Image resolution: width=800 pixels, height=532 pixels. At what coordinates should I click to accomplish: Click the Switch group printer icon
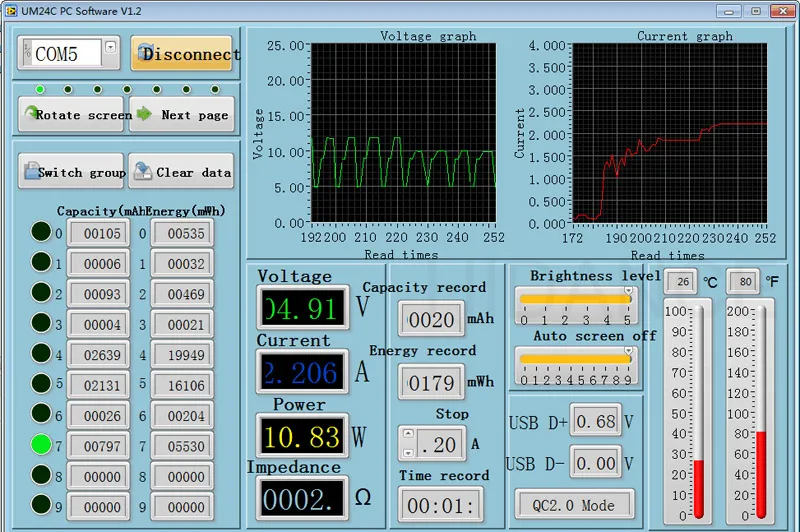pyautogui.click(x=31, y=171)
